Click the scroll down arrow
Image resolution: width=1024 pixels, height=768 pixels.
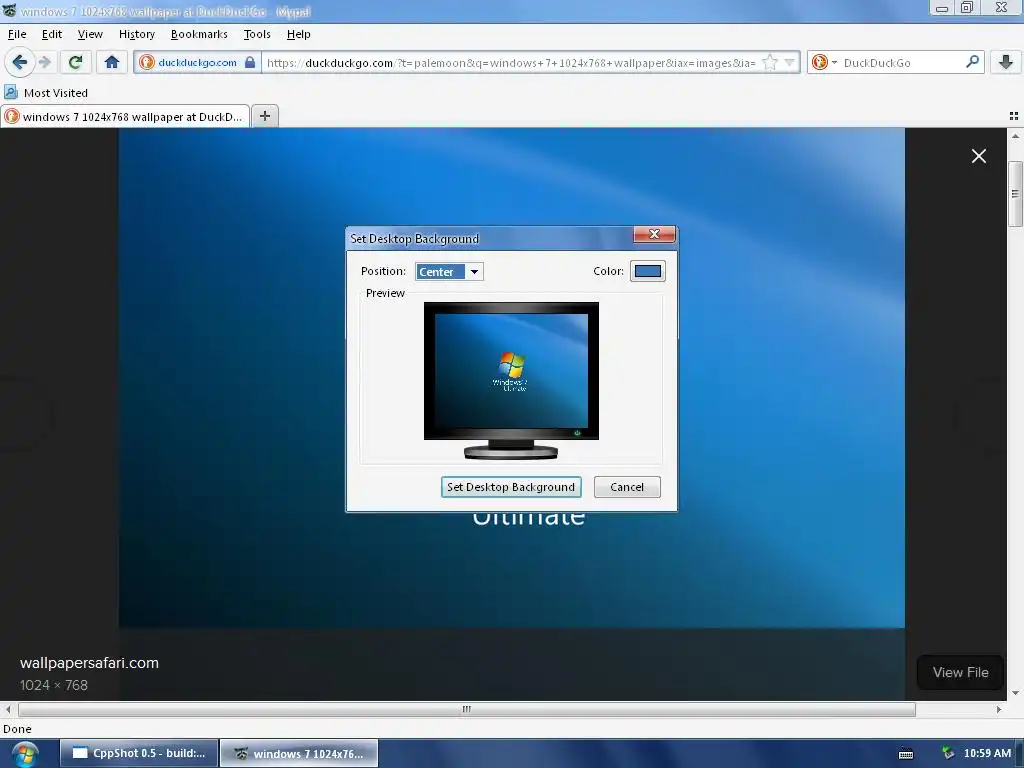pyautogui.click(x=1015, y=693)
